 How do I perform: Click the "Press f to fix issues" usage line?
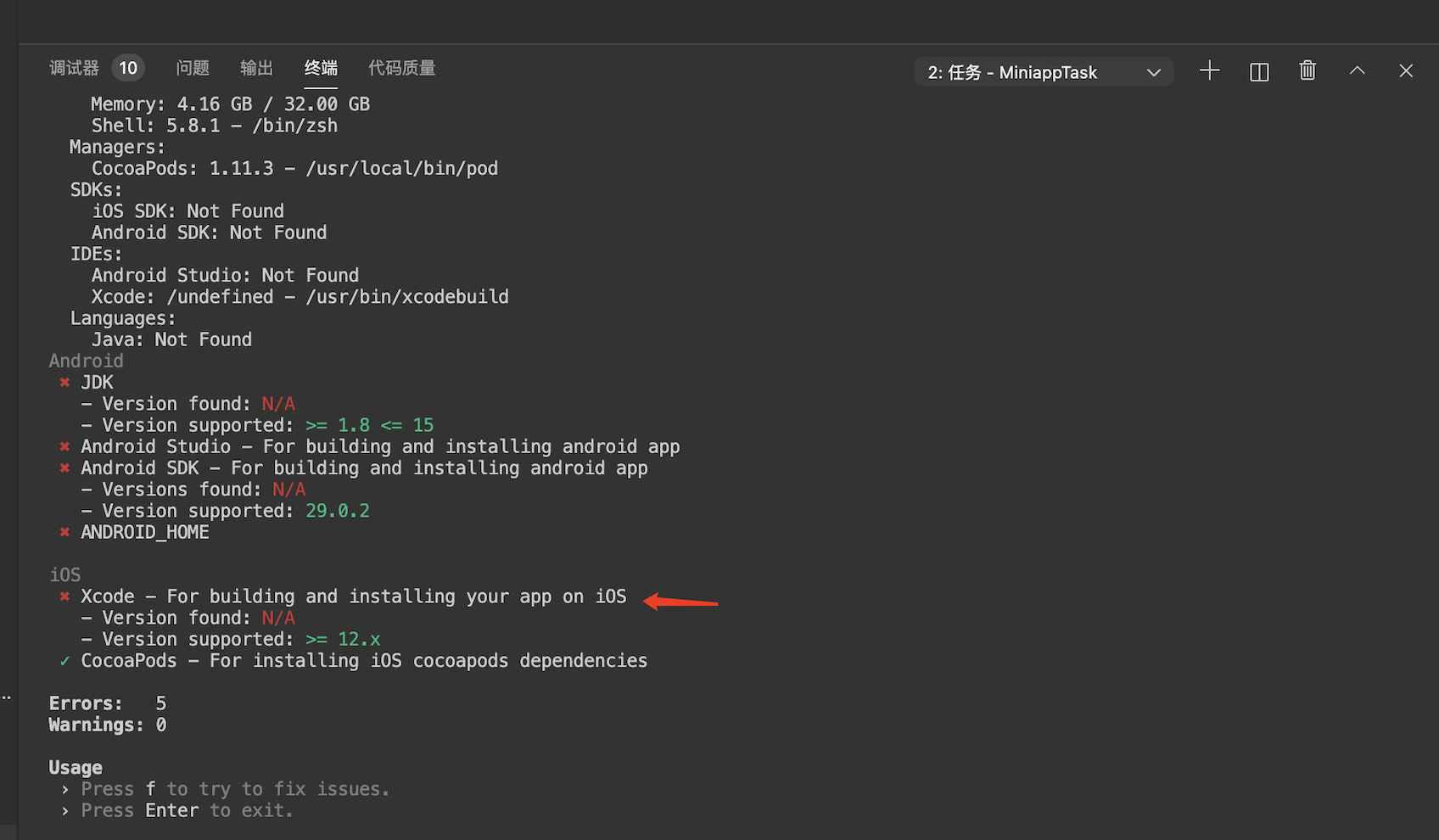point(235,788)
